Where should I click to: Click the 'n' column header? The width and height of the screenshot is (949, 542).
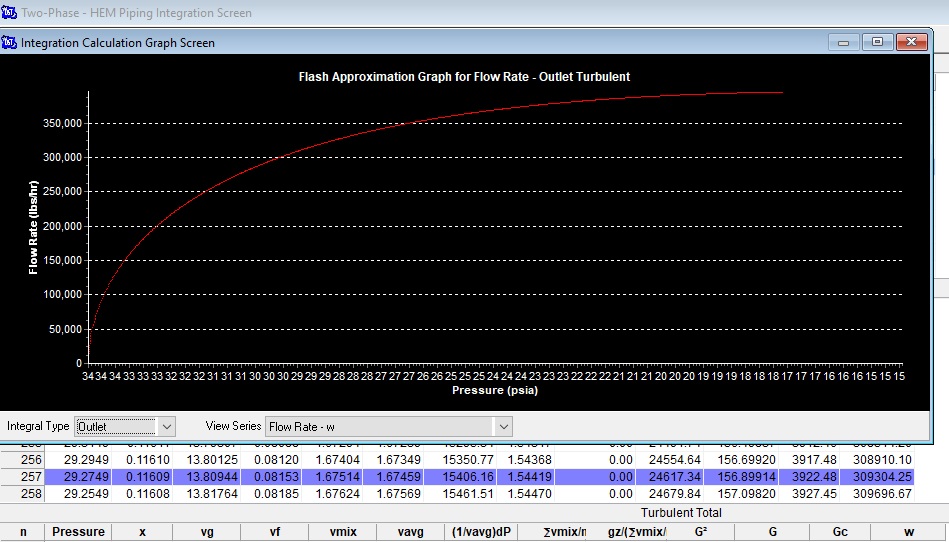tap(24, 532)
